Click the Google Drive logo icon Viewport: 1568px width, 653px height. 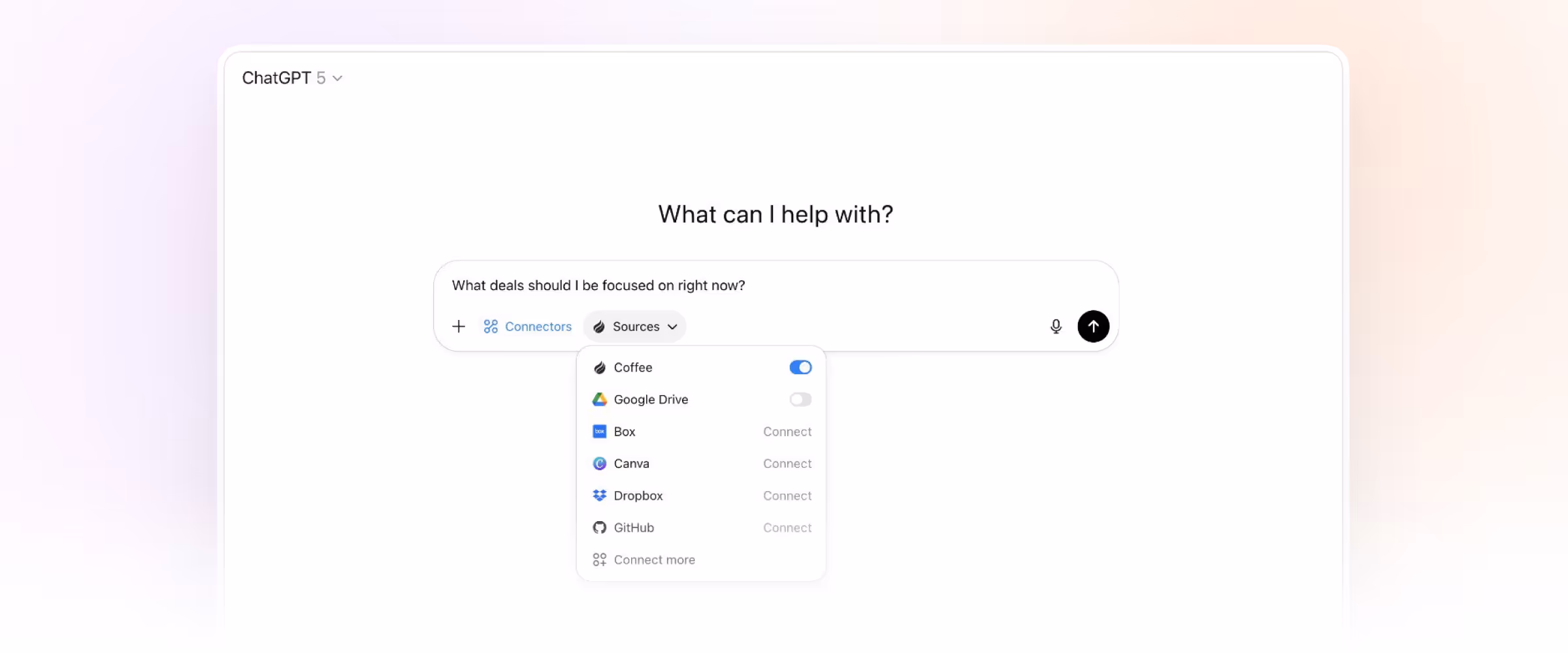click(599, 400)
